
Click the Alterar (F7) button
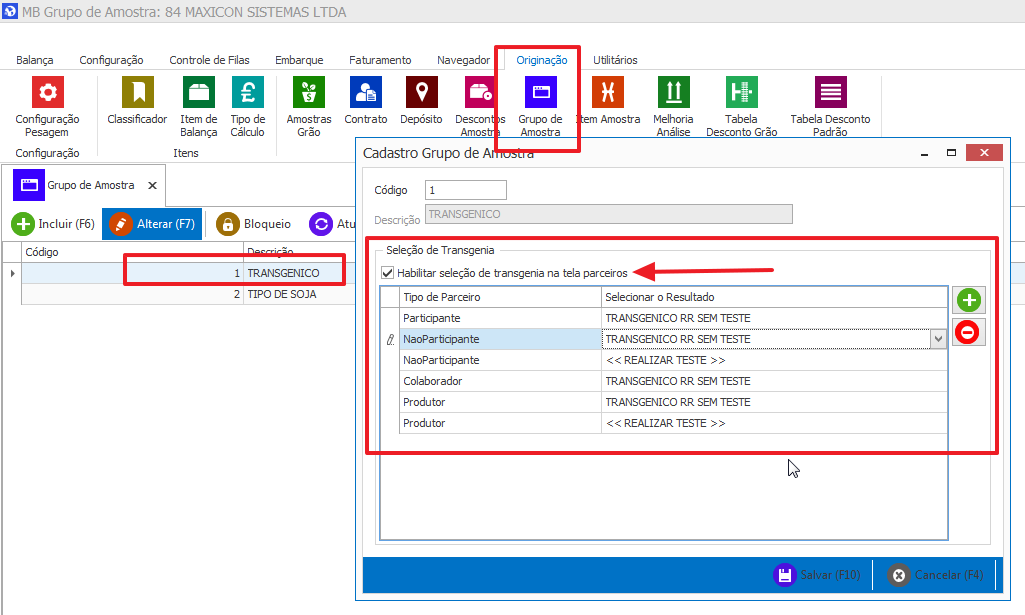pos(152,224)
